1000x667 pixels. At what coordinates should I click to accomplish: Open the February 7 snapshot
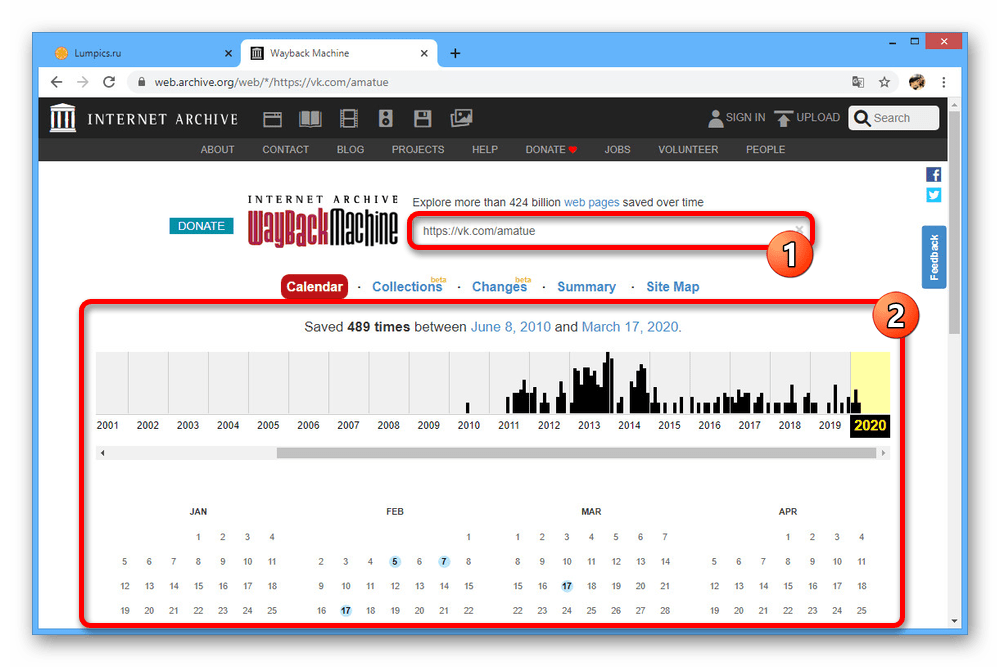point(444,562)
